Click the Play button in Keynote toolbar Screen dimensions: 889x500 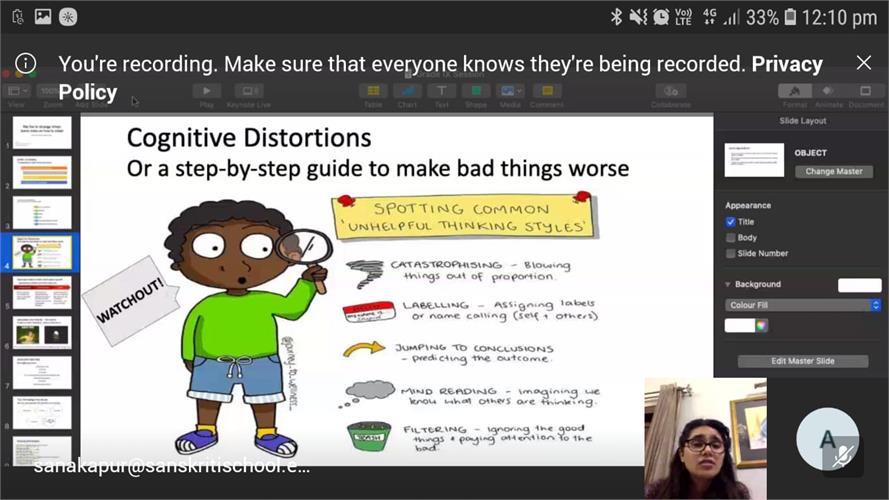[206, 91]
